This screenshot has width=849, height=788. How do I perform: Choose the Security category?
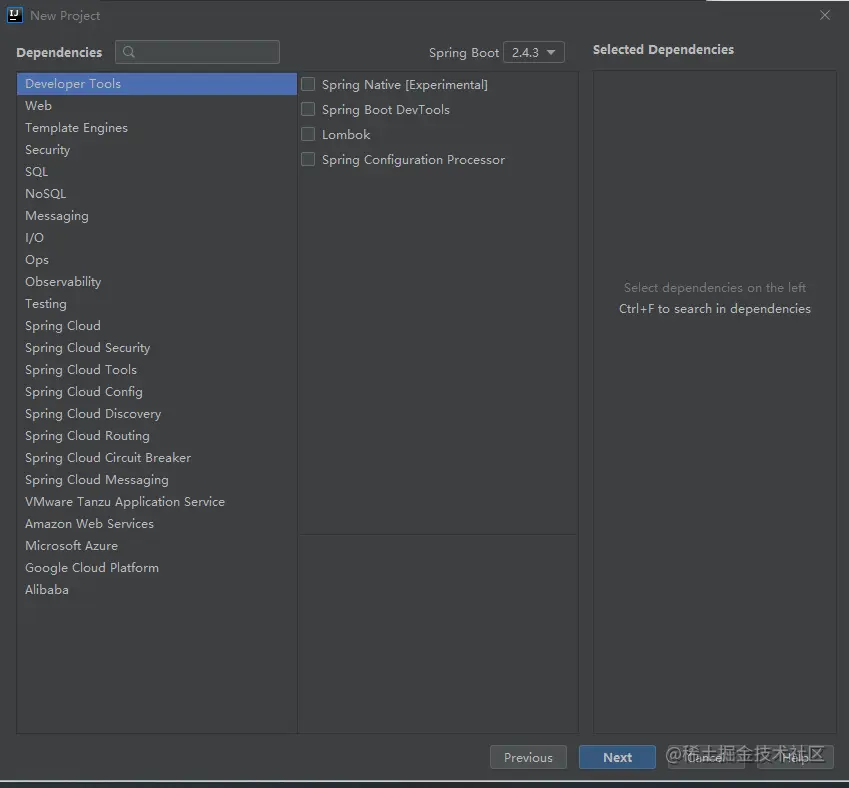pos(156,149)
